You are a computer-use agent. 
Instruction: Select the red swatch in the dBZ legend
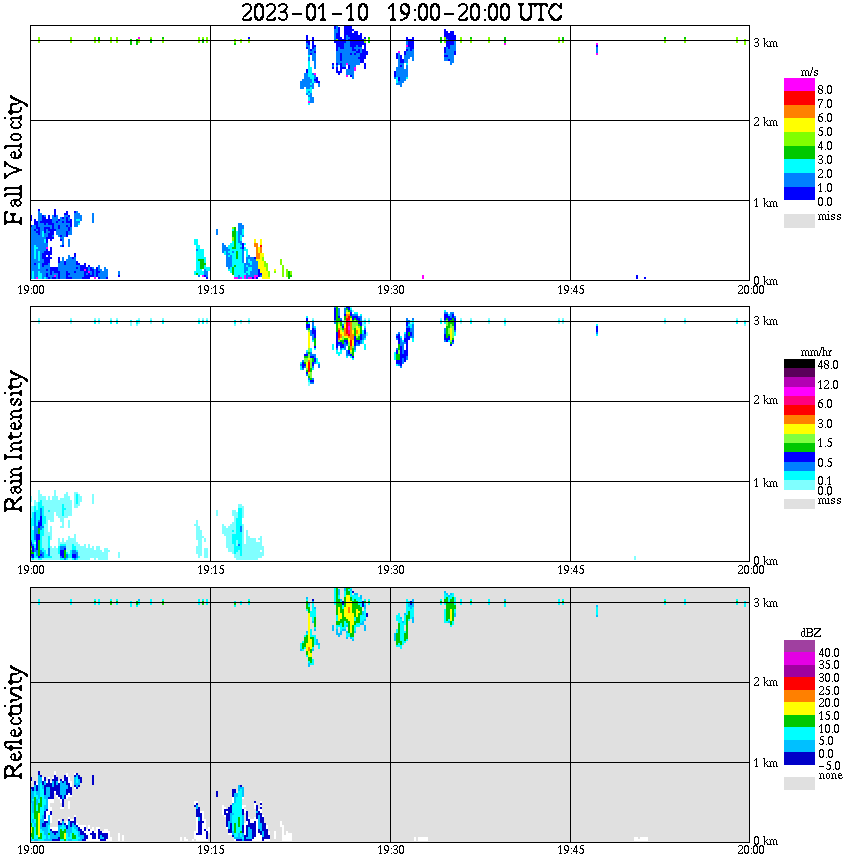[799, 683]
